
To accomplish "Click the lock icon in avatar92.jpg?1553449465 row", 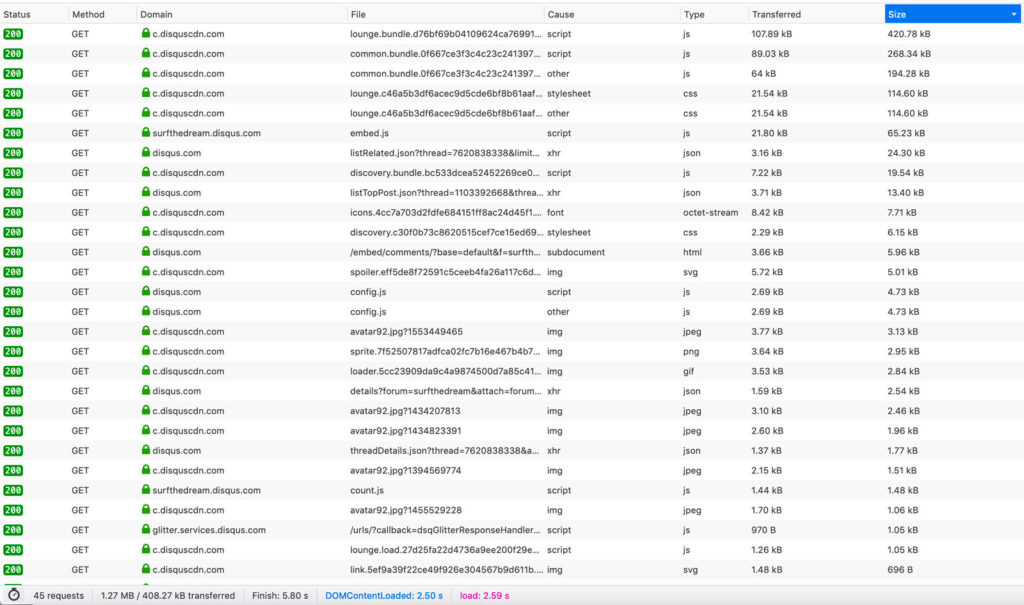I will 146,331.
